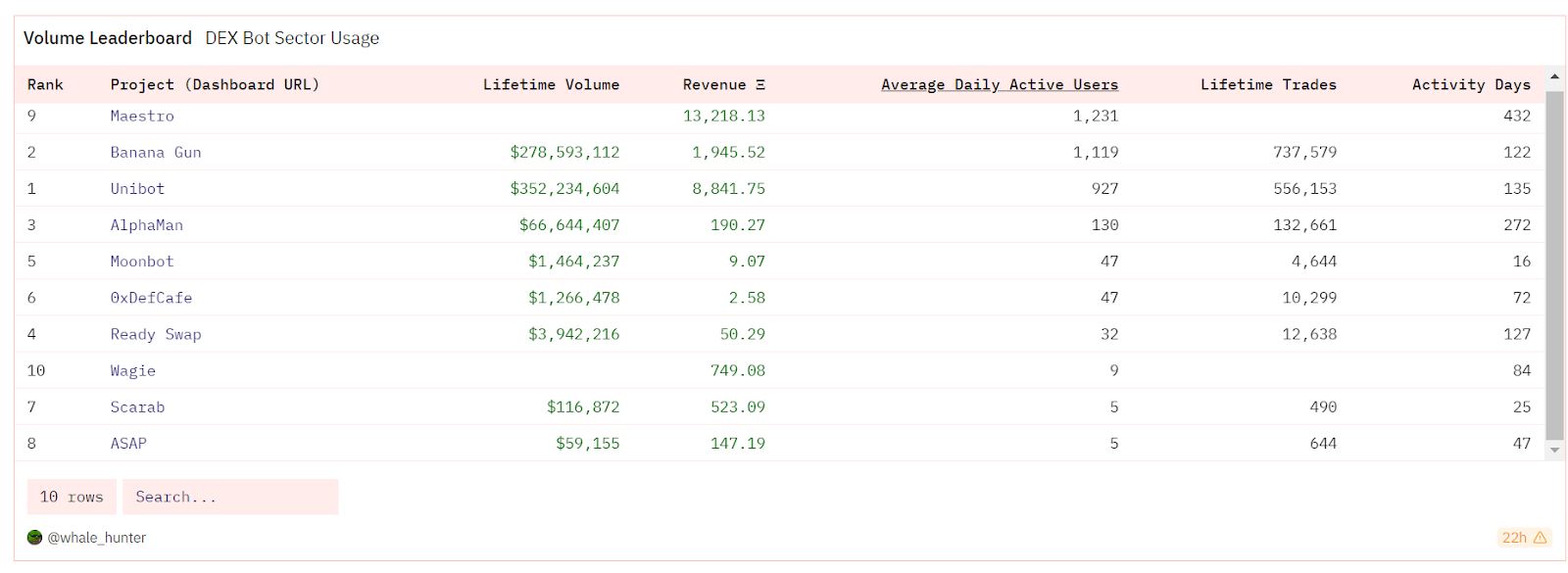Select the 10,299 lifetime trades cell
This screenshot has width=1568, height=573.
(x=1309, y=297)
